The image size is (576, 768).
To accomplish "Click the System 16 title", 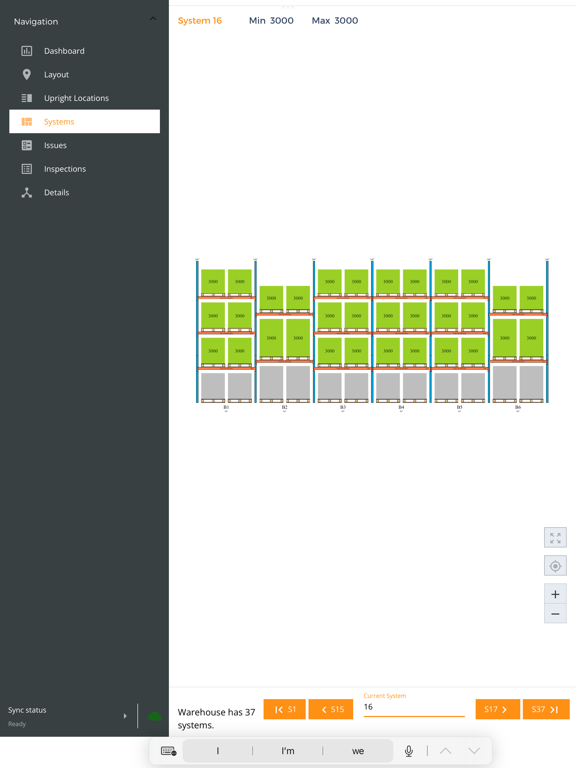I will coord(200,21).
